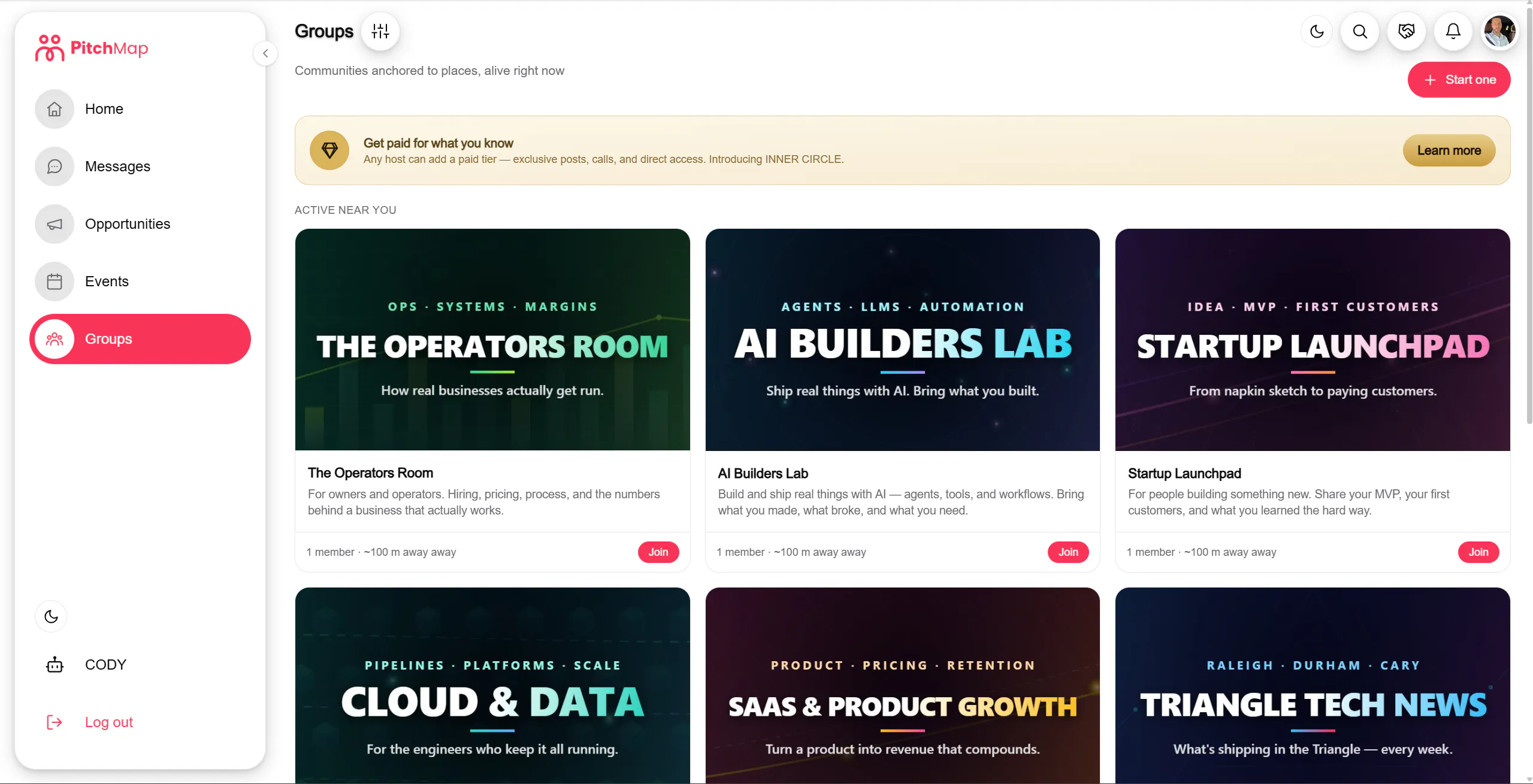Join the AI Builders Lab group
1533x784 pixels.
point(1068,552)
